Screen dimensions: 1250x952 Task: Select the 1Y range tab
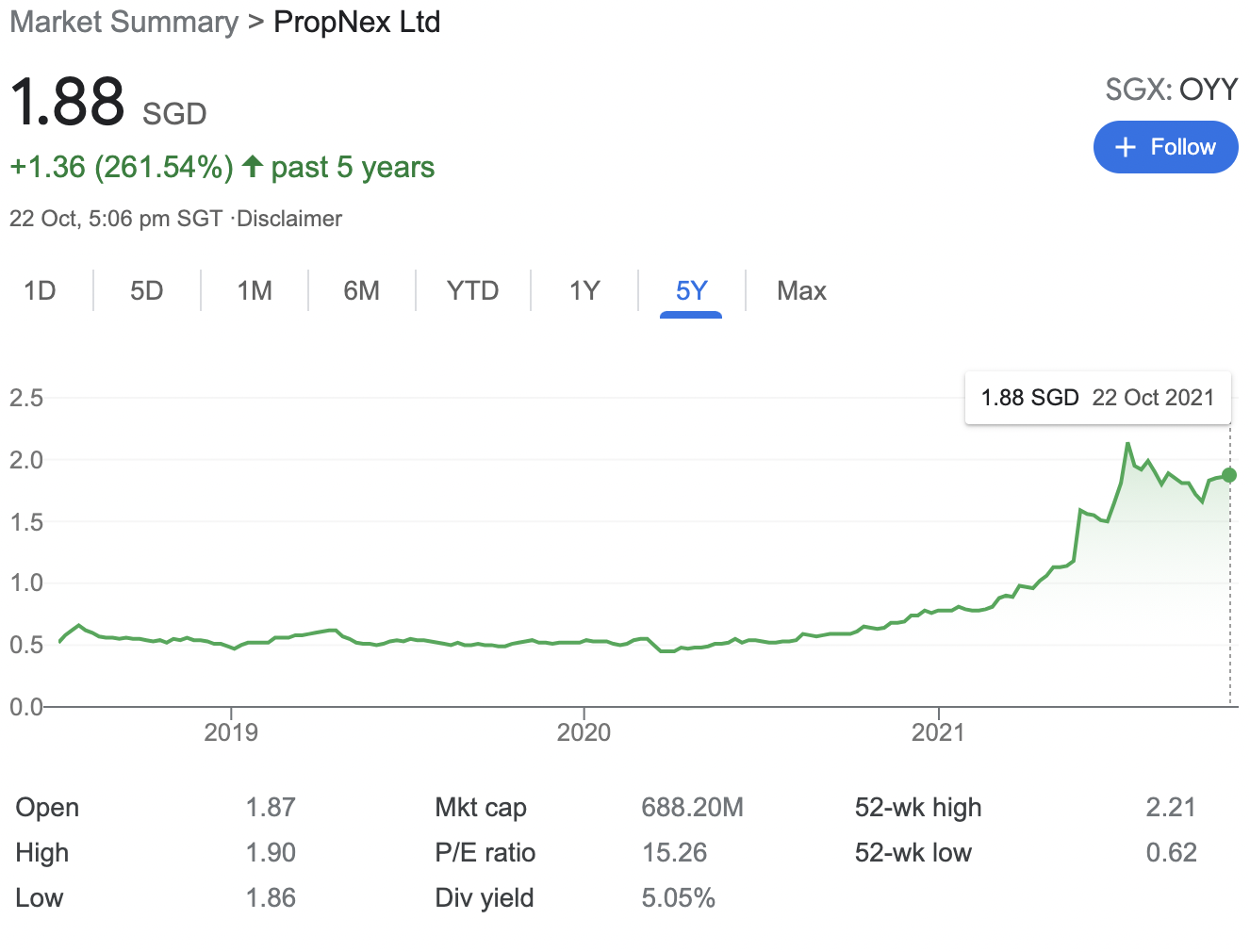coord(584,290)
